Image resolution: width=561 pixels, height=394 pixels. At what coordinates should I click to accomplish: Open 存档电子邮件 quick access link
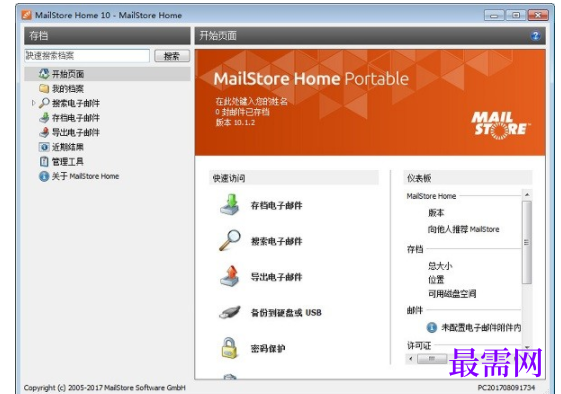(x=277, y=205)
